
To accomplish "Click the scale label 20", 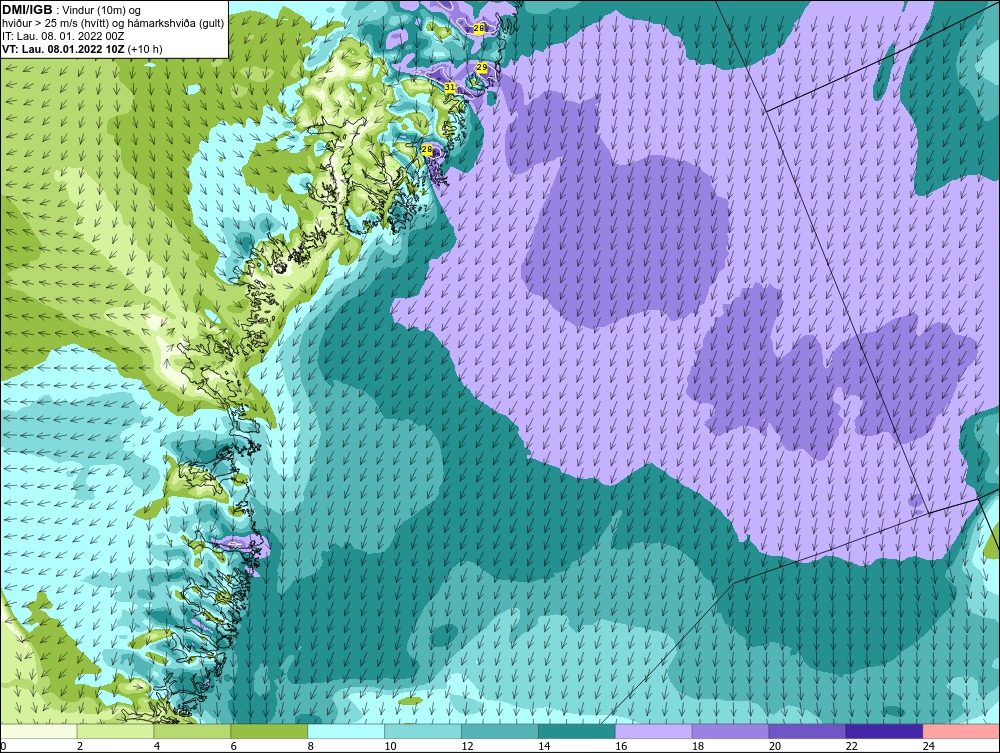I will pyautogui.click(x=775, y=746).
